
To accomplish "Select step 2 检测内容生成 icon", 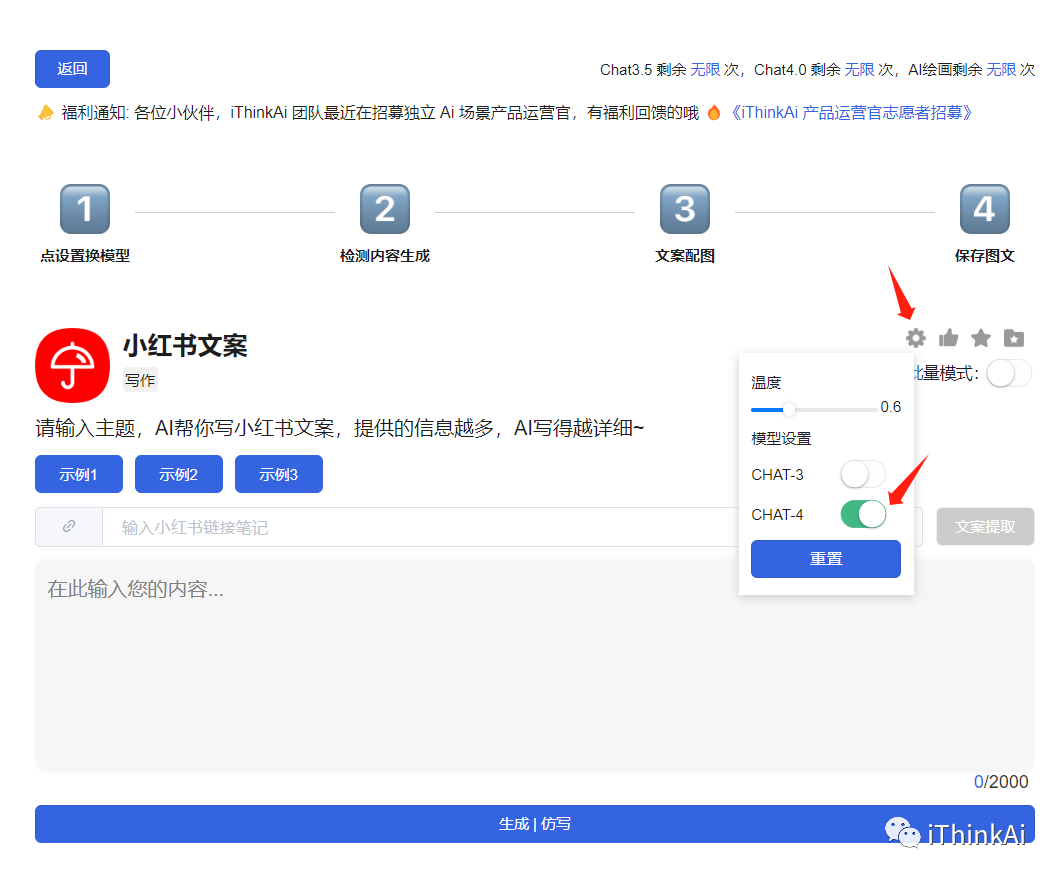I will [x=385, y=208].
